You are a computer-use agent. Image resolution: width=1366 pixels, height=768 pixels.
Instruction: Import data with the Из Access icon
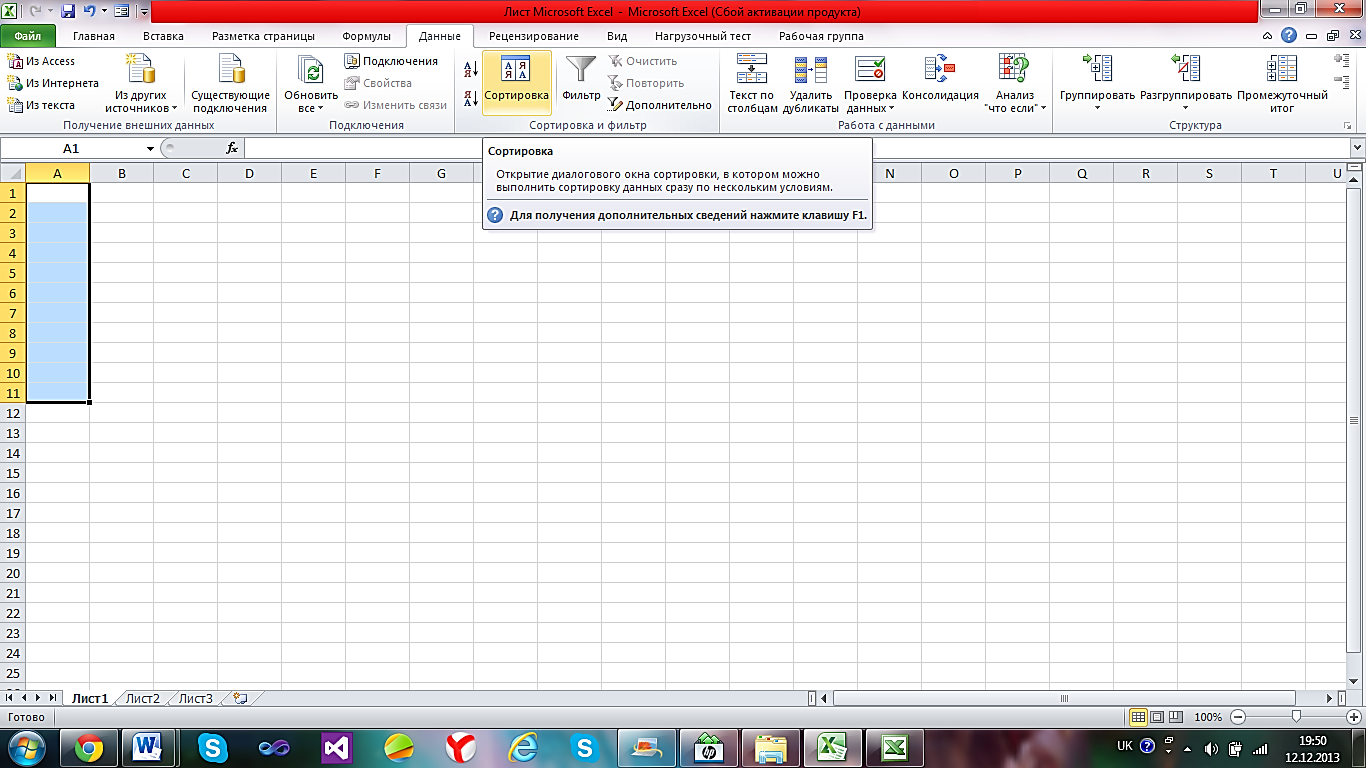click(40, 61)
